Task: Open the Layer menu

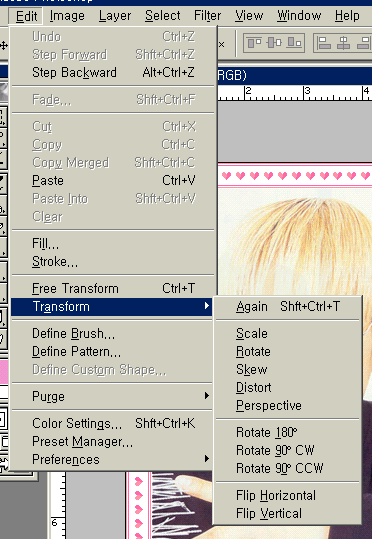Action: click(115, 16)
